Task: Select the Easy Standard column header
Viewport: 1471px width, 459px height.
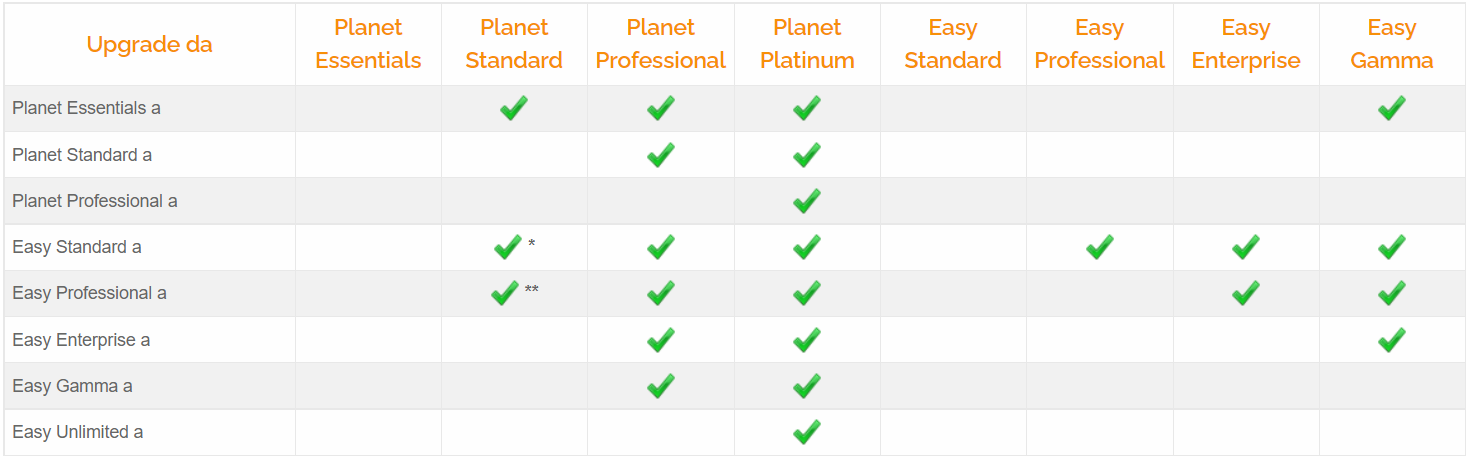Action: [x=953, y=44]
